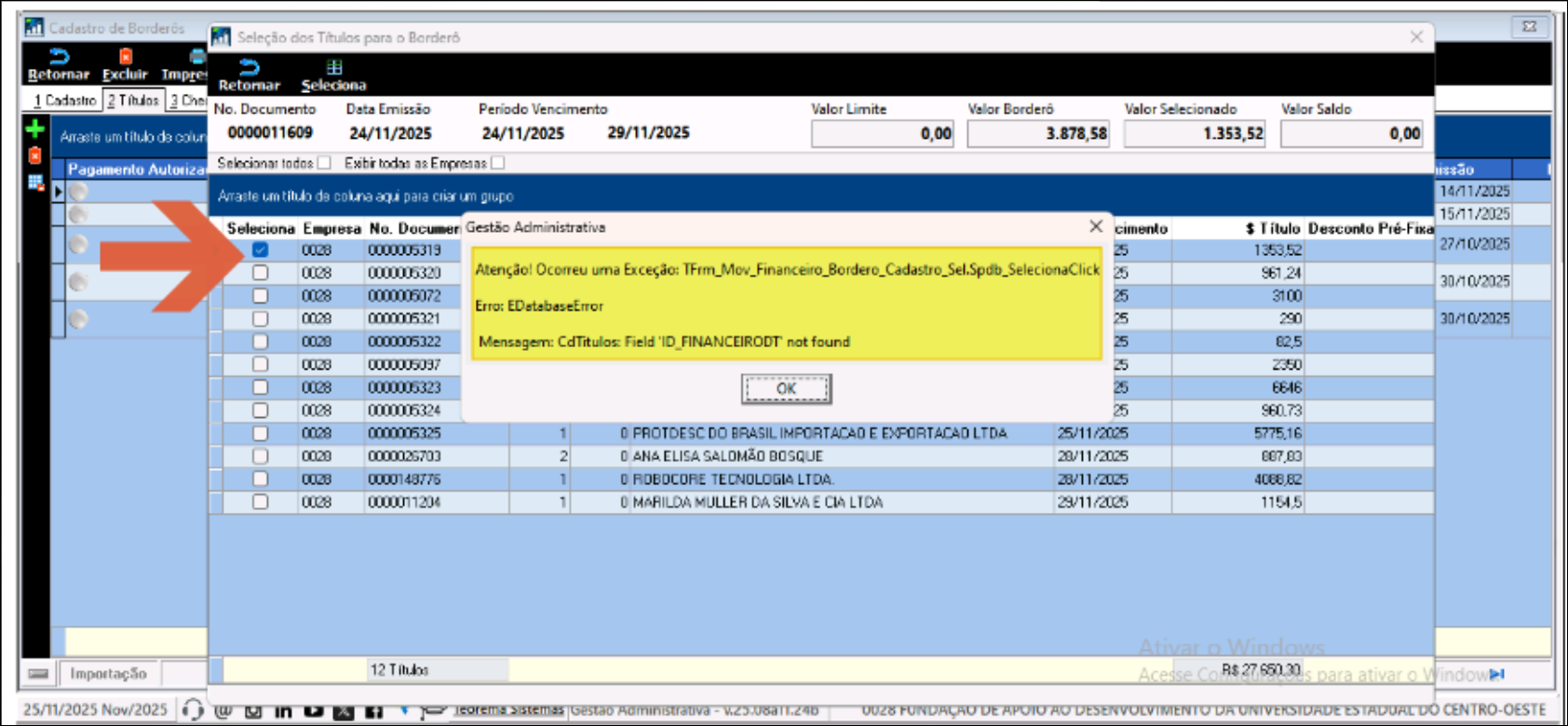This screenshot has height=726, width=1568.
Task: Enable the Selecionar todos checkbox
Action: tap(324, 163)
